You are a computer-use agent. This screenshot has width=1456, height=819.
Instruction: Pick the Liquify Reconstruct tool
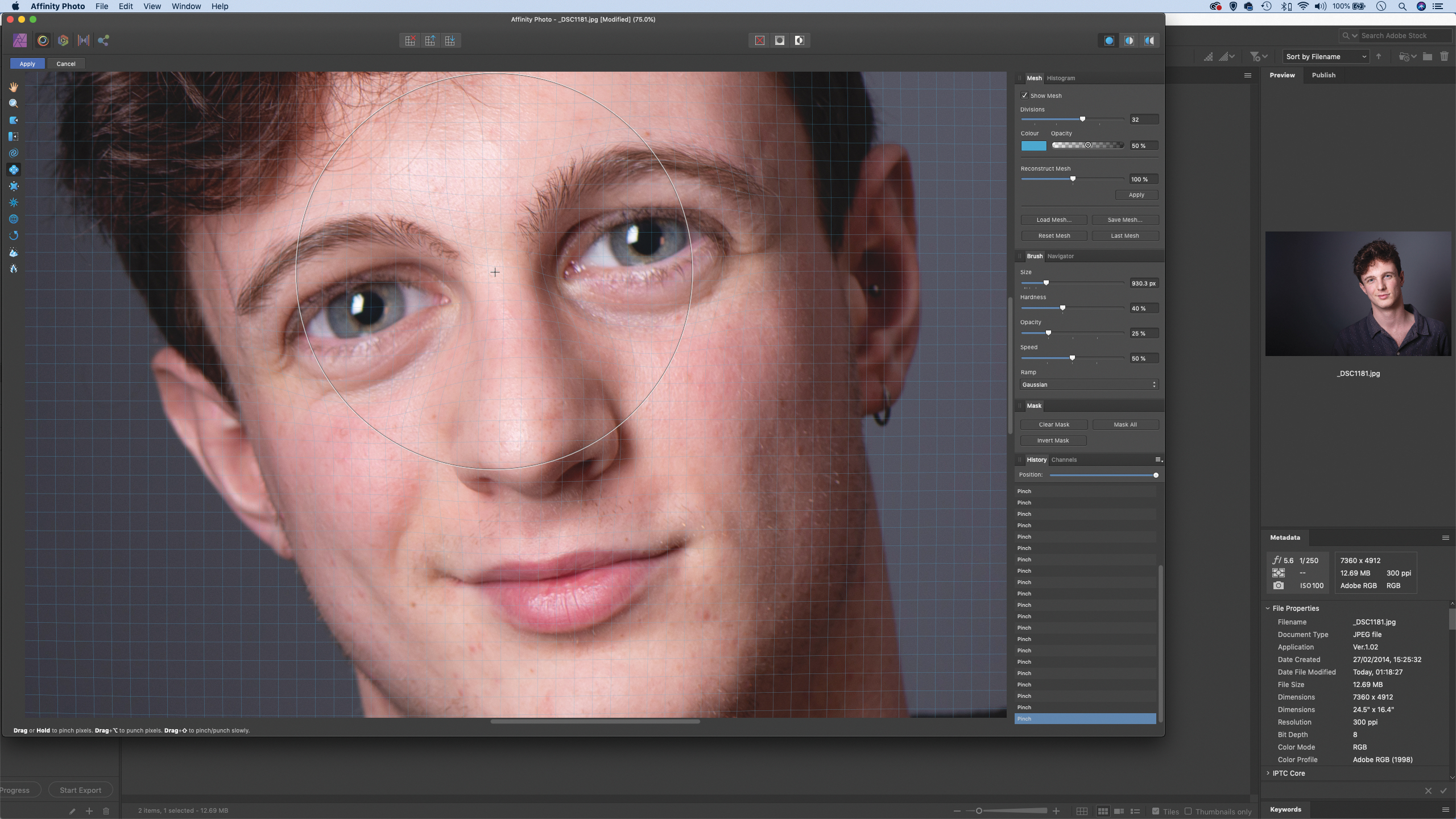14,235
